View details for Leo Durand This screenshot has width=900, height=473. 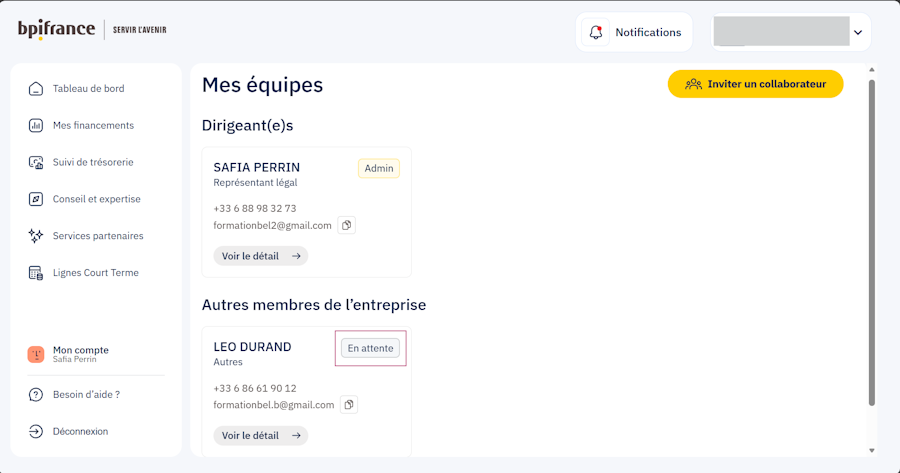[x=260, y=435]
